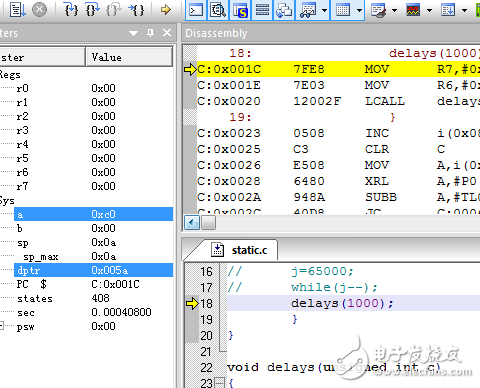Click disassembly line C:0x0028 XRL
480x388 pixels.
338,181
